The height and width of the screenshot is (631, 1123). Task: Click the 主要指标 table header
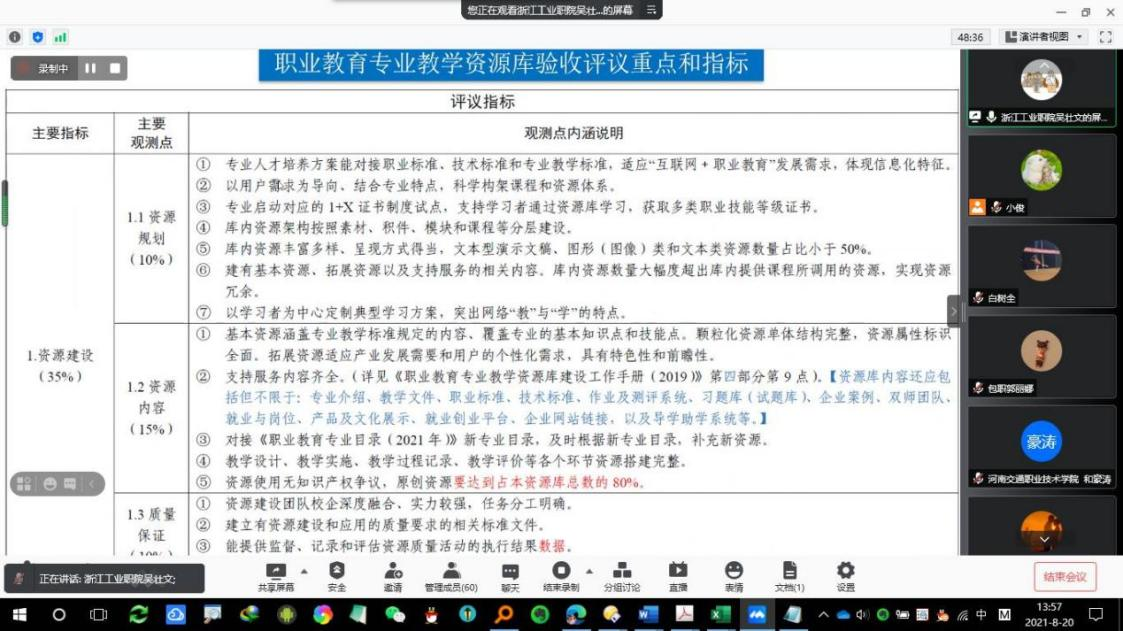pos(60,133)
